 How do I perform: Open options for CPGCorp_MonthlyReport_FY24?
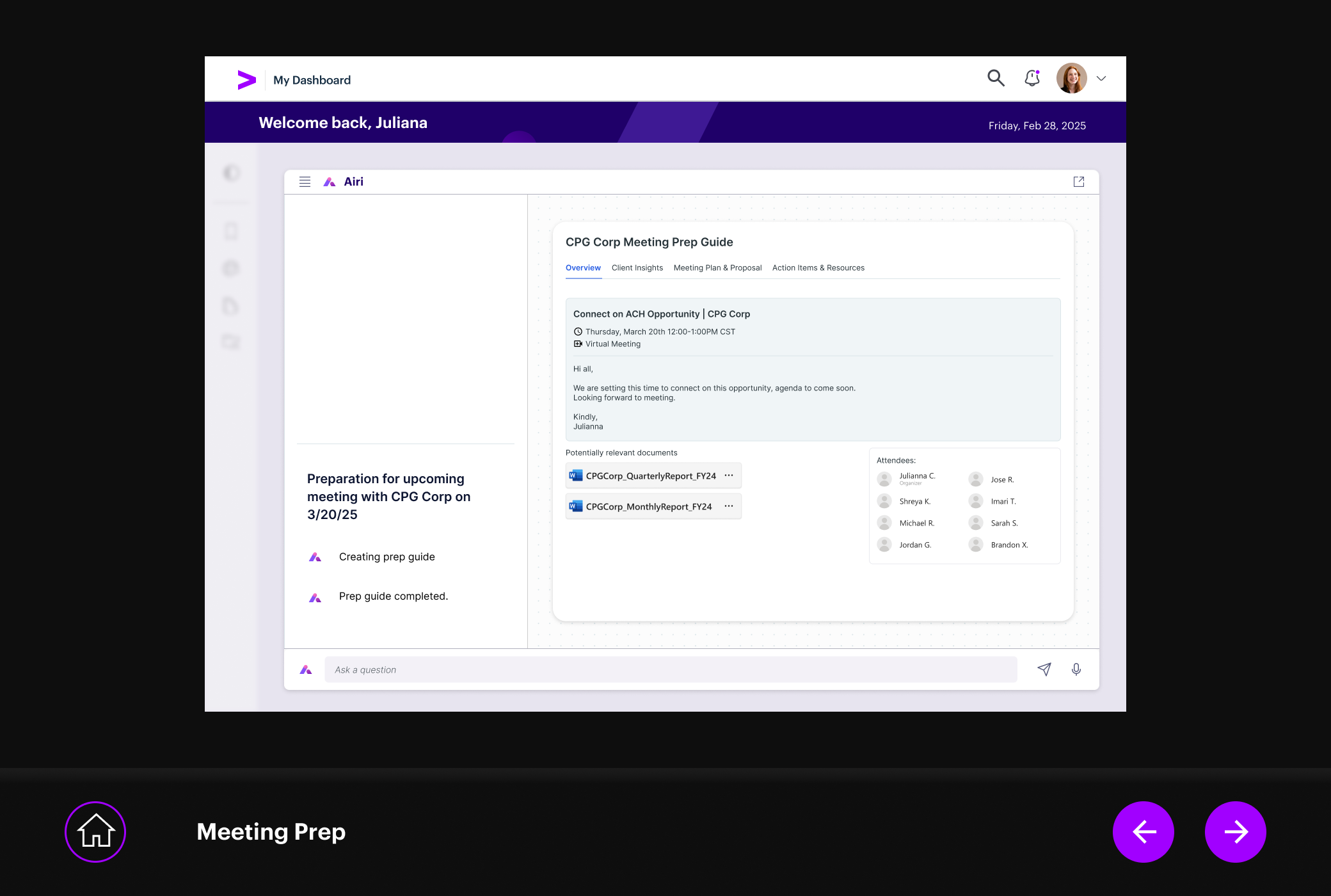click(x=729, y=506)
